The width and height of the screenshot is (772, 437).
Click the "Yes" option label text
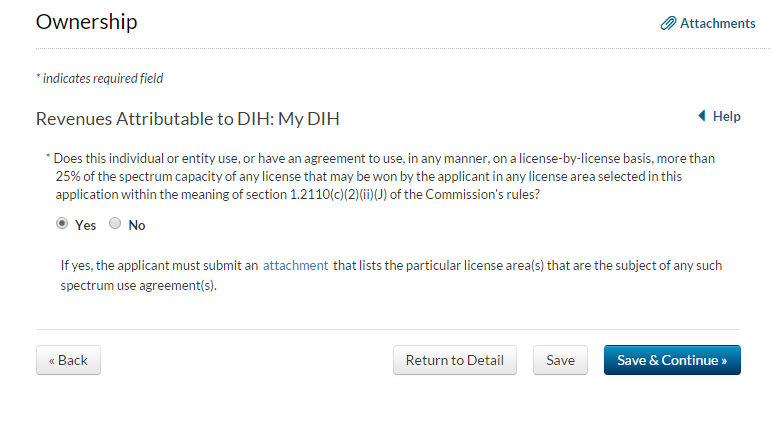pyautogui.click(x=86, y=225)
